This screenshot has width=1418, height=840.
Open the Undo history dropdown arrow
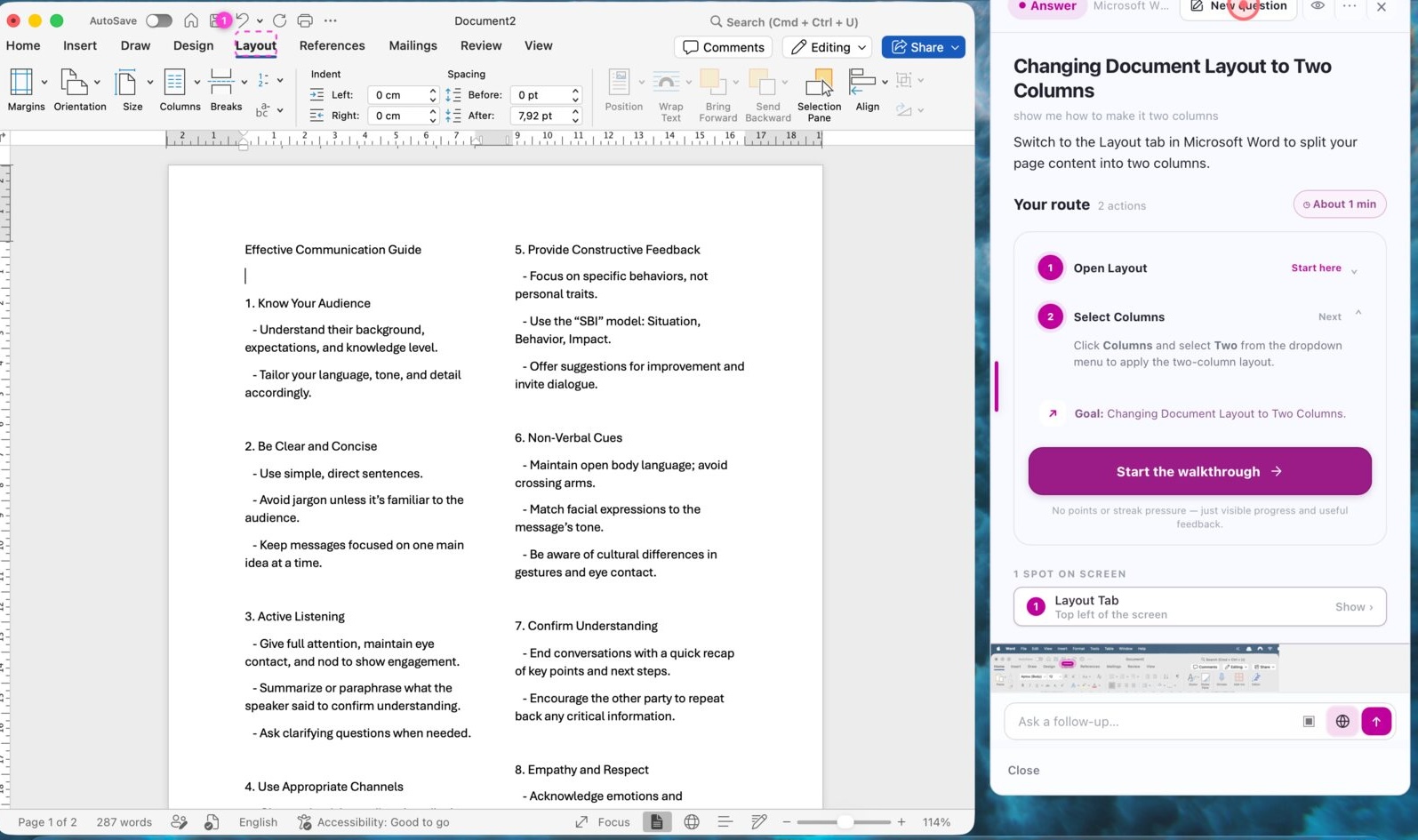[x=260, y=20]
